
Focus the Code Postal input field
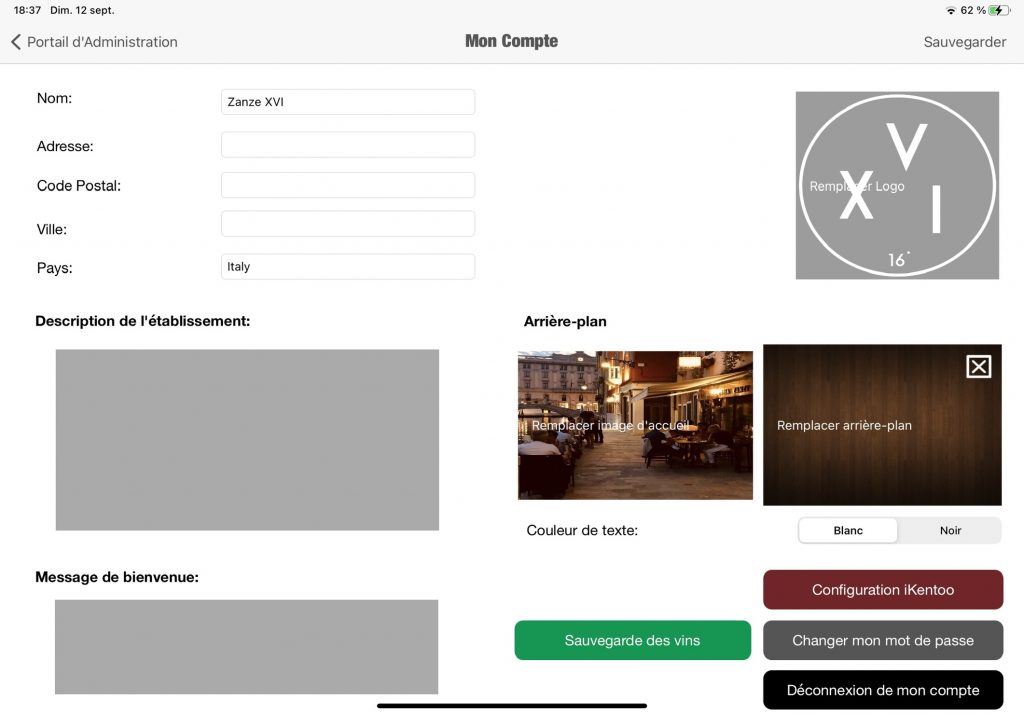(x=348, y=185)
